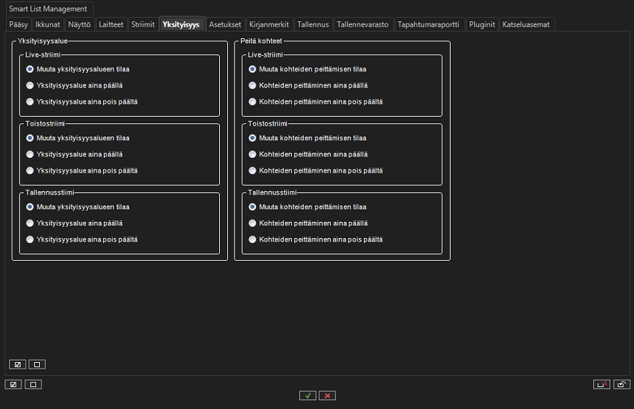Open the Tallennus tab
The height and width of the screenshot is (409, 634).
(313, 25)
